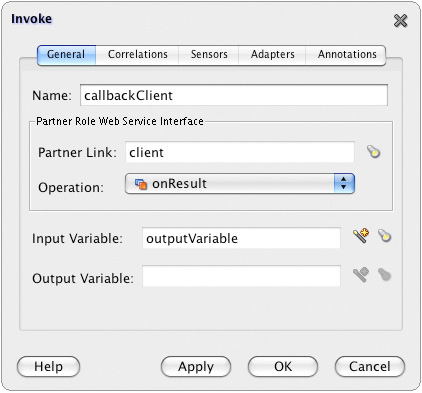422x393 pixels.
Task: Close the Invoke dialog with the X
Action: (400, 21)
